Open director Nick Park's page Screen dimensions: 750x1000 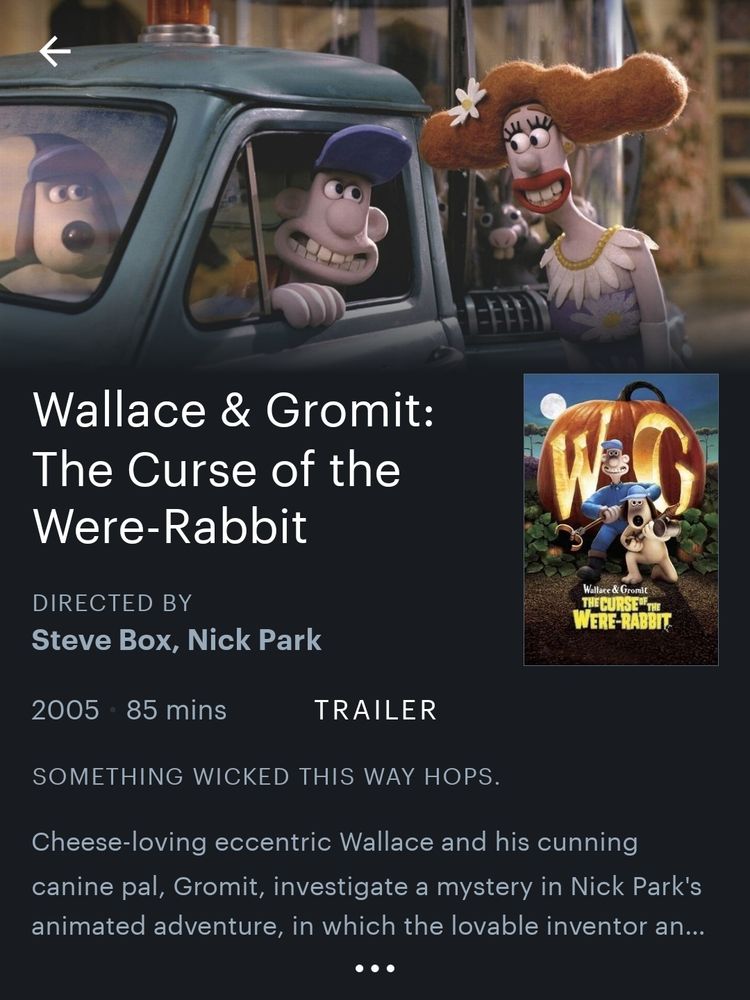pyautogui.click(x=254, y=640)
